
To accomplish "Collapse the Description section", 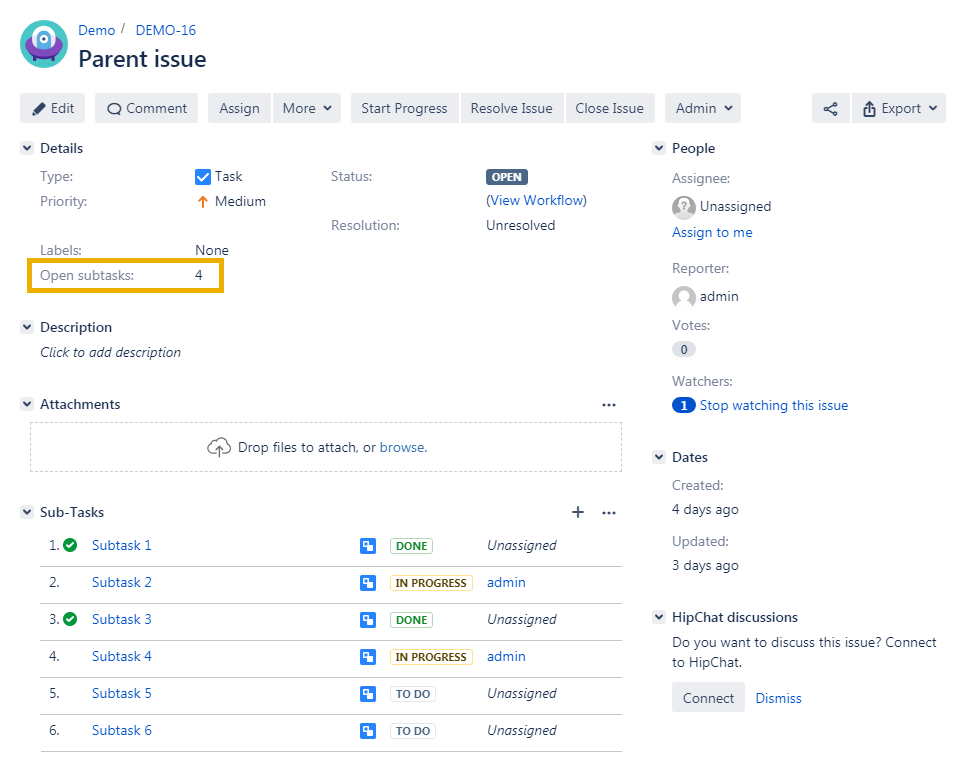I will pyautogui.click(x=27, y=327).
